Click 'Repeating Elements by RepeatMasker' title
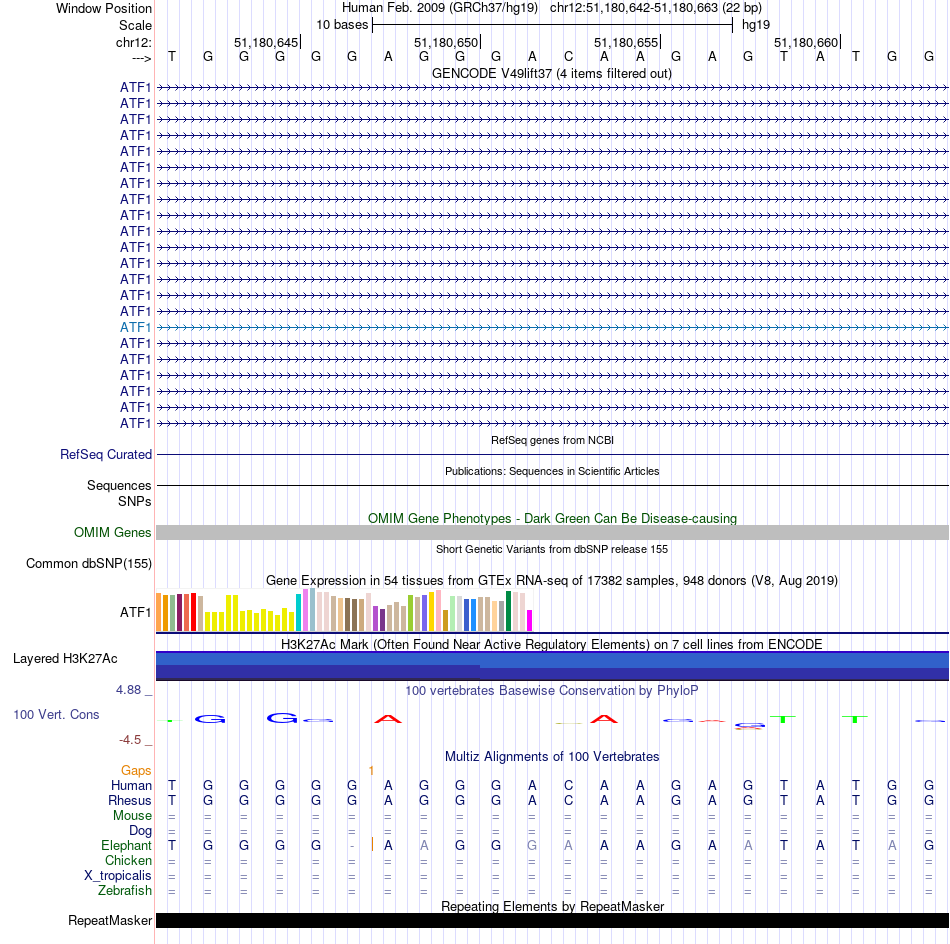 click(553, 906)
